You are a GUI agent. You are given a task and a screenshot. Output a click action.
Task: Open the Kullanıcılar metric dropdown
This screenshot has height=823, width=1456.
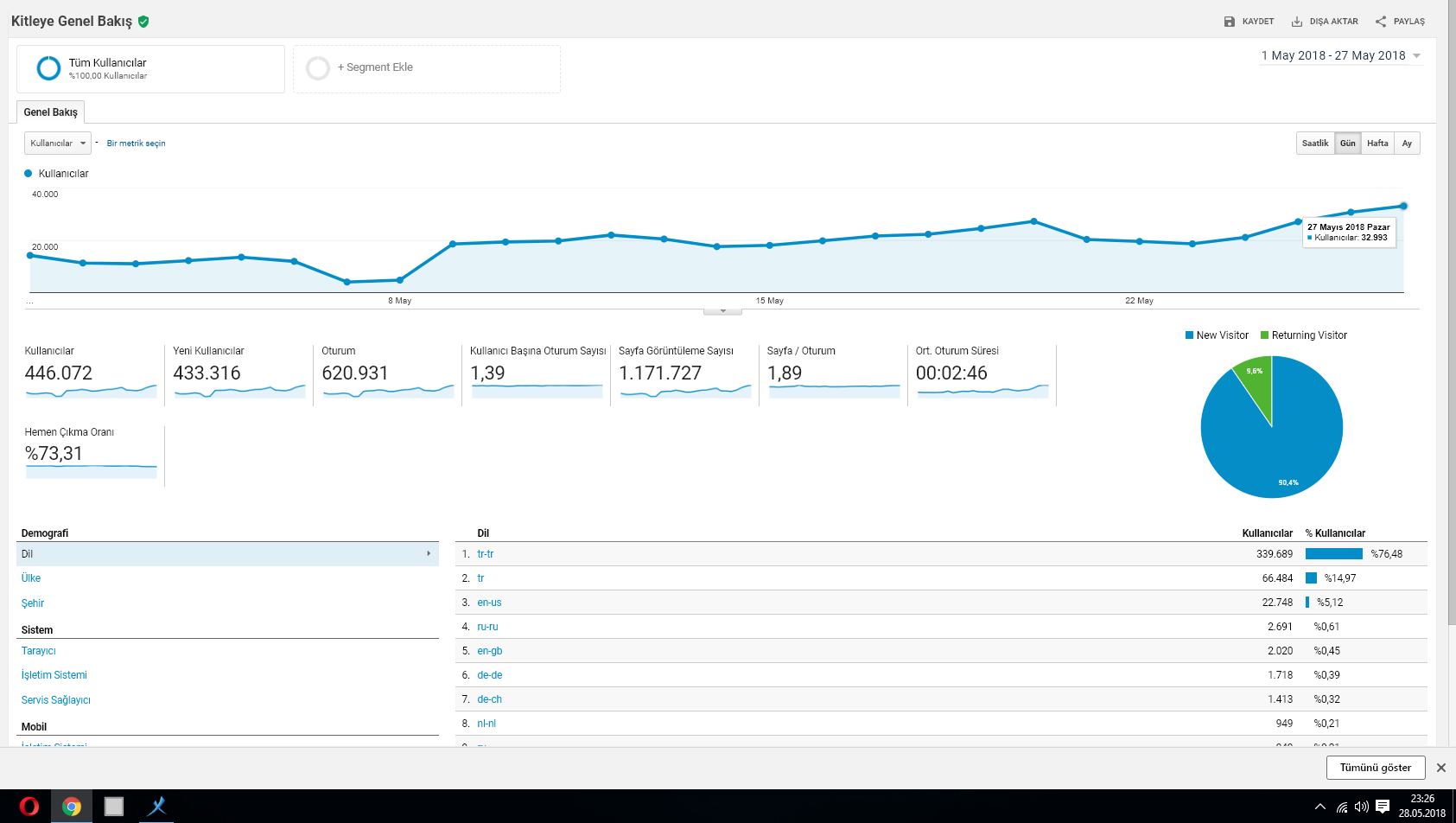58,144
